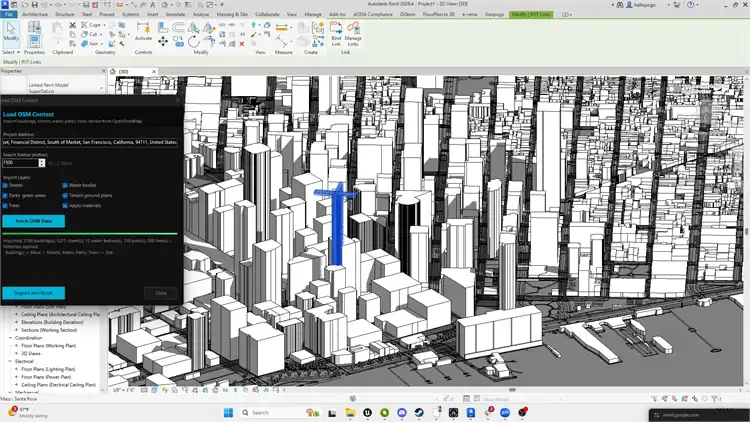Select the Rotate tool icon
This screenshot has width=750, height=422.
(193, 42)
